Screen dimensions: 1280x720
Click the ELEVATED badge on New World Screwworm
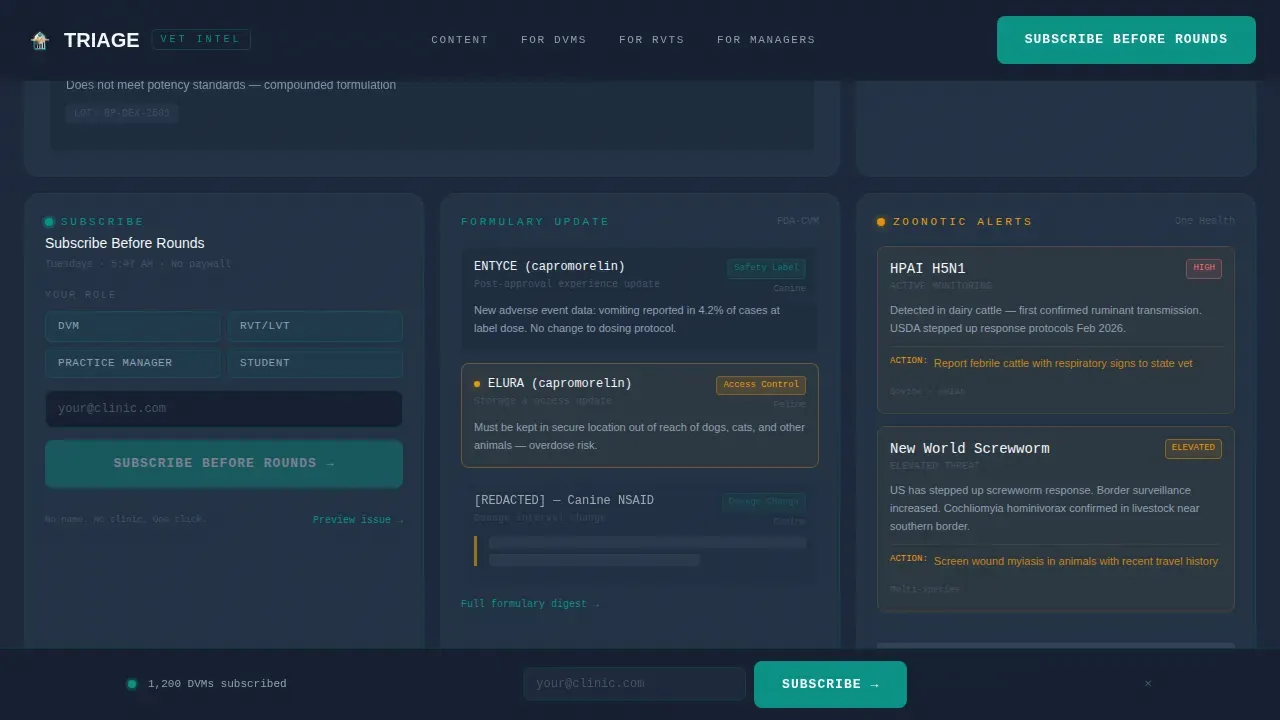click(1193, 448)
